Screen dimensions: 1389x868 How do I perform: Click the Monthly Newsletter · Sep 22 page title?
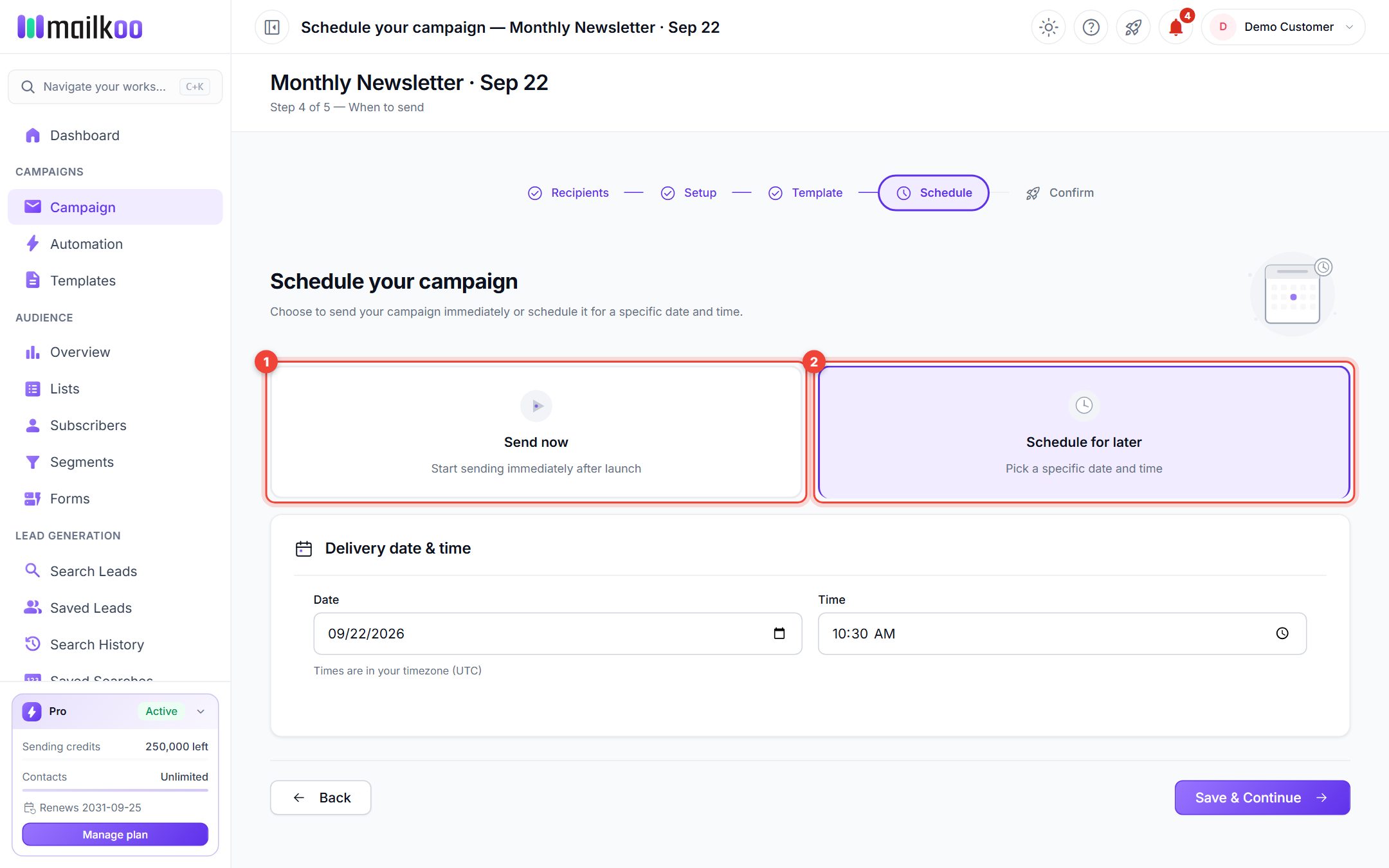coord(409,82)
